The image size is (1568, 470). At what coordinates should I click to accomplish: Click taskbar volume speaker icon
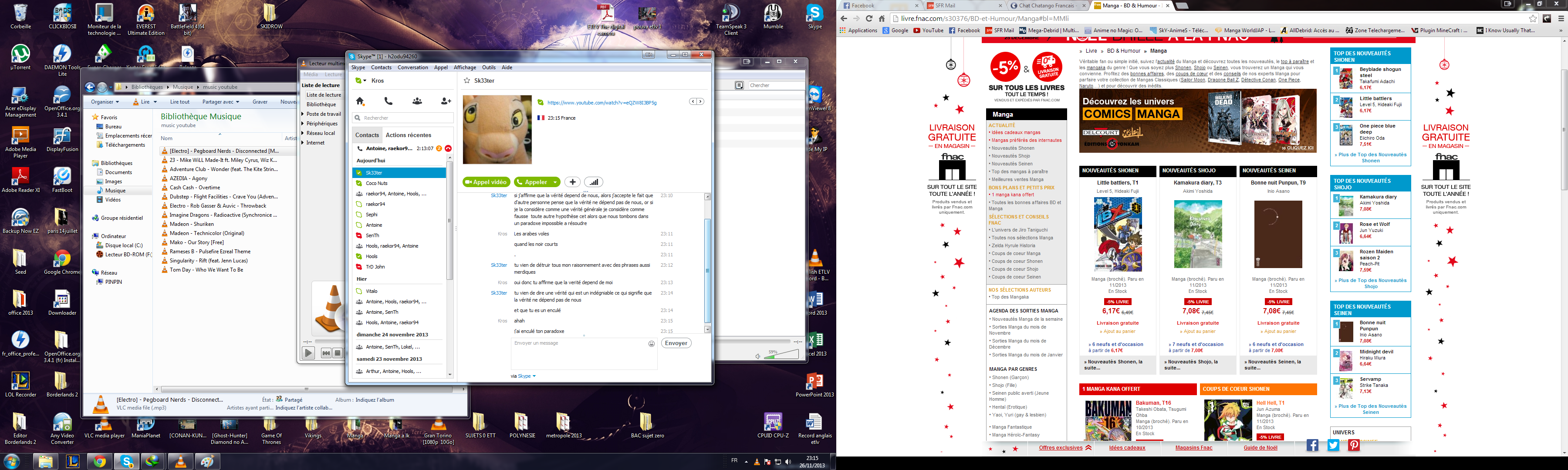coord(788,462)
